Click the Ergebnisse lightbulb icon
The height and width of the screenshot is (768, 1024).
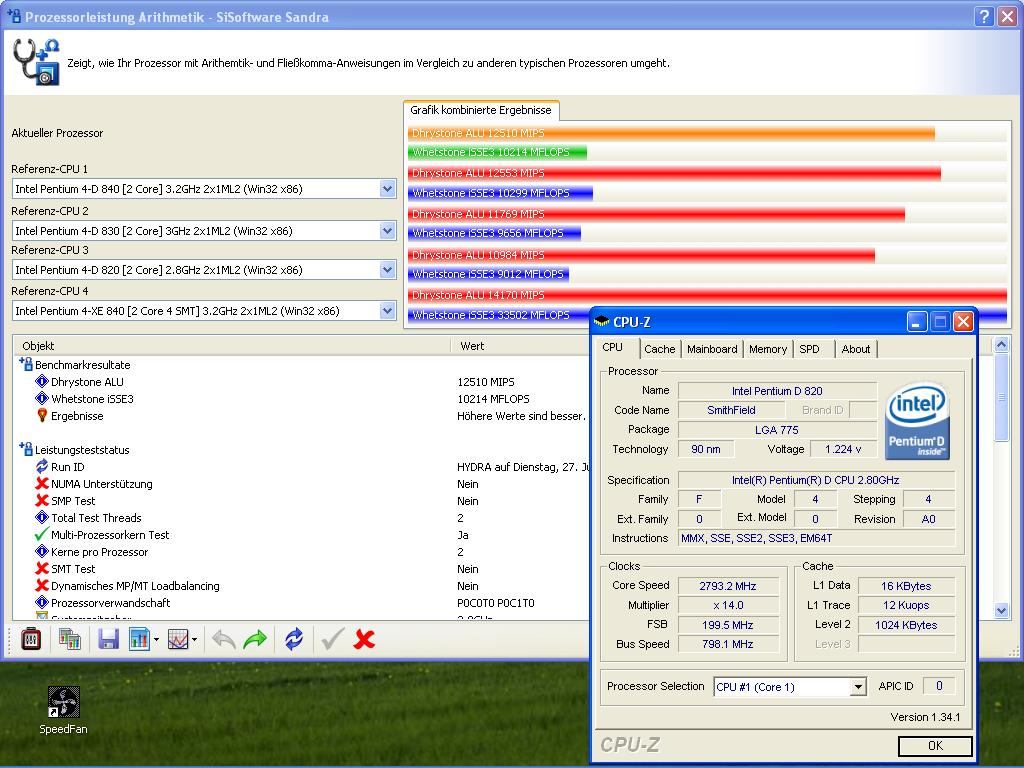(x=42, y=415)
